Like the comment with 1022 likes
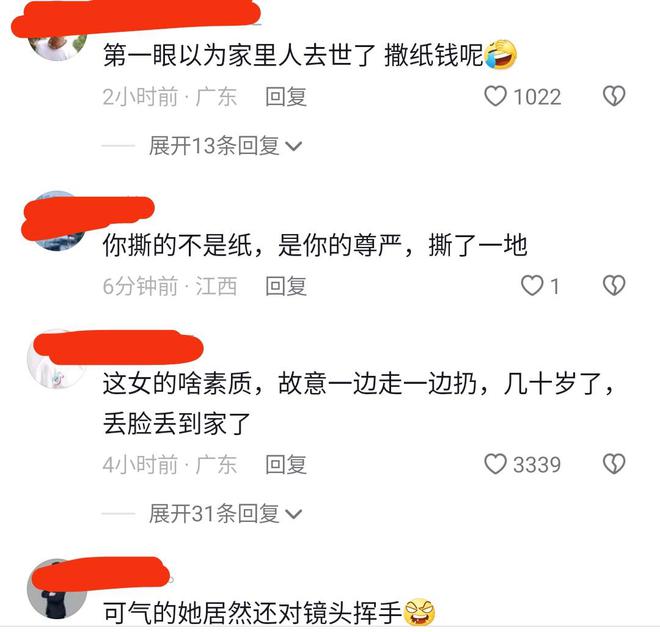660x632 pixels. pos(495,96)
